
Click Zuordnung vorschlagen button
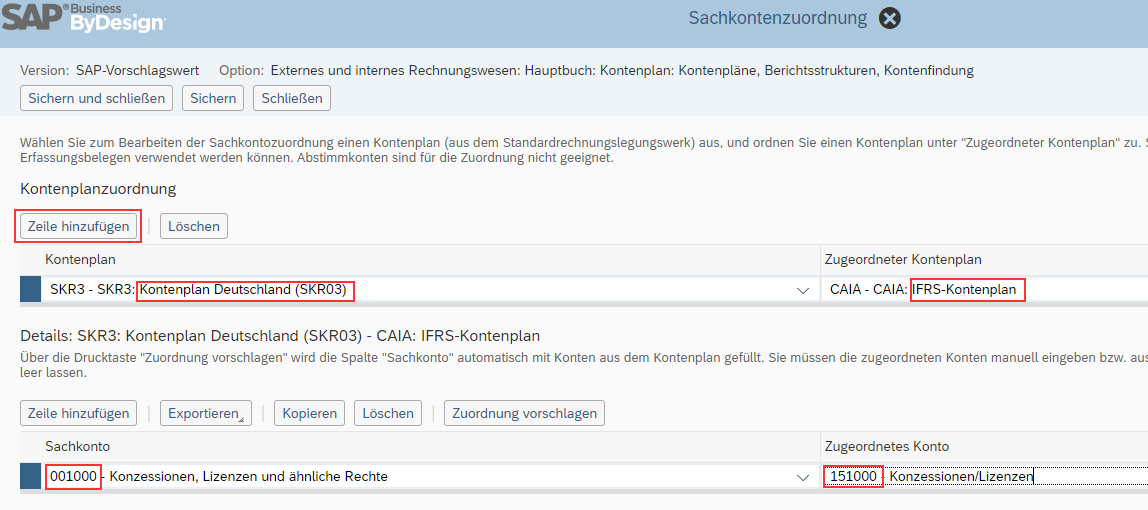(524, 413)
